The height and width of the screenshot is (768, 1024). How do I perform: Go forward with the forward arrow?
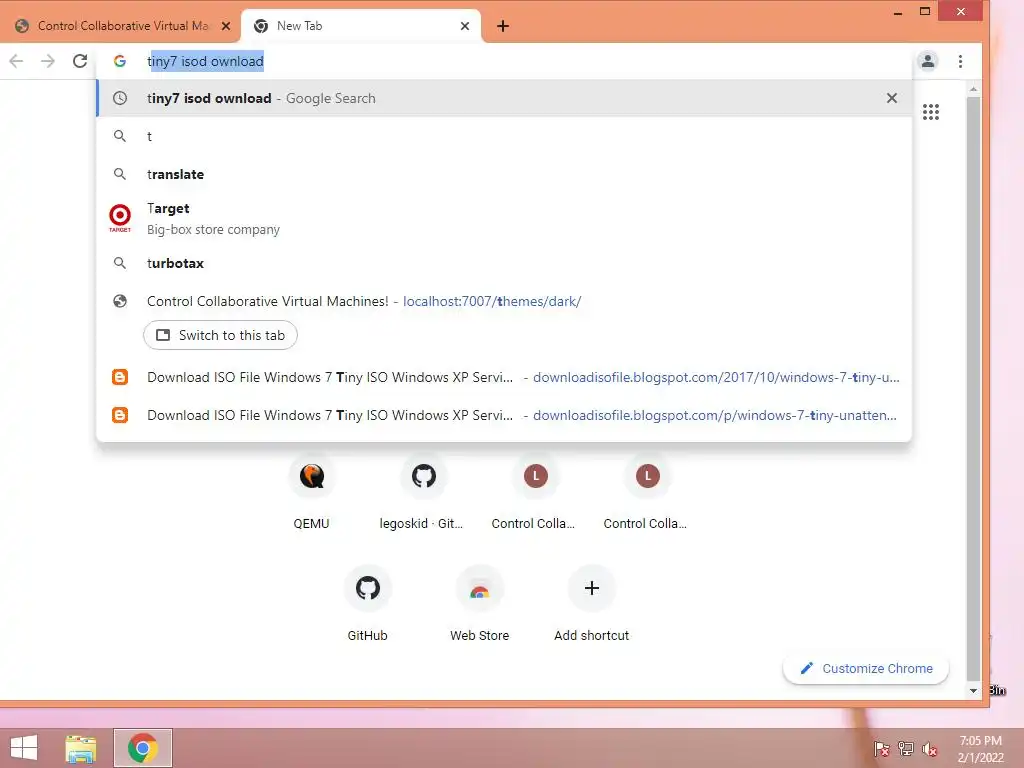(48, 61)
